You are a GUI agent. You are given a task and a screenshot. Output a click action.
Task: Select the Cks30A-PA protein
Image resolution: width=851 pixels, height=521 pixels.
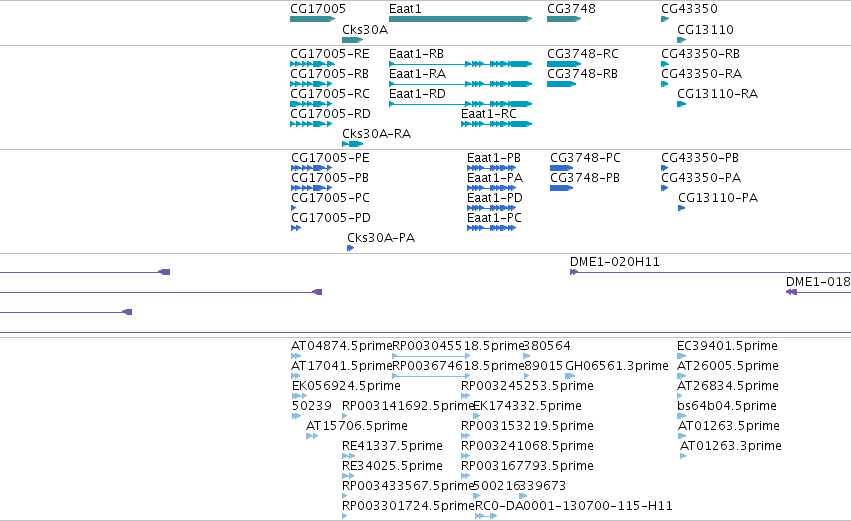coord(351,248)
